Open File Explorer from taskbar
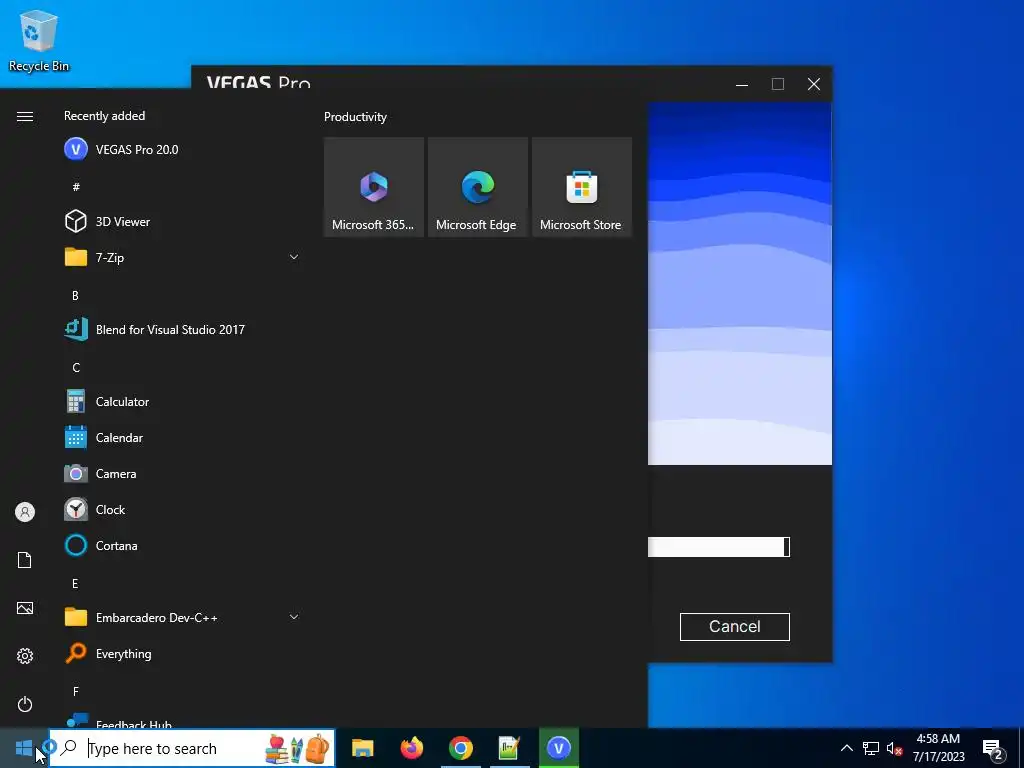 tap(362, 748)
